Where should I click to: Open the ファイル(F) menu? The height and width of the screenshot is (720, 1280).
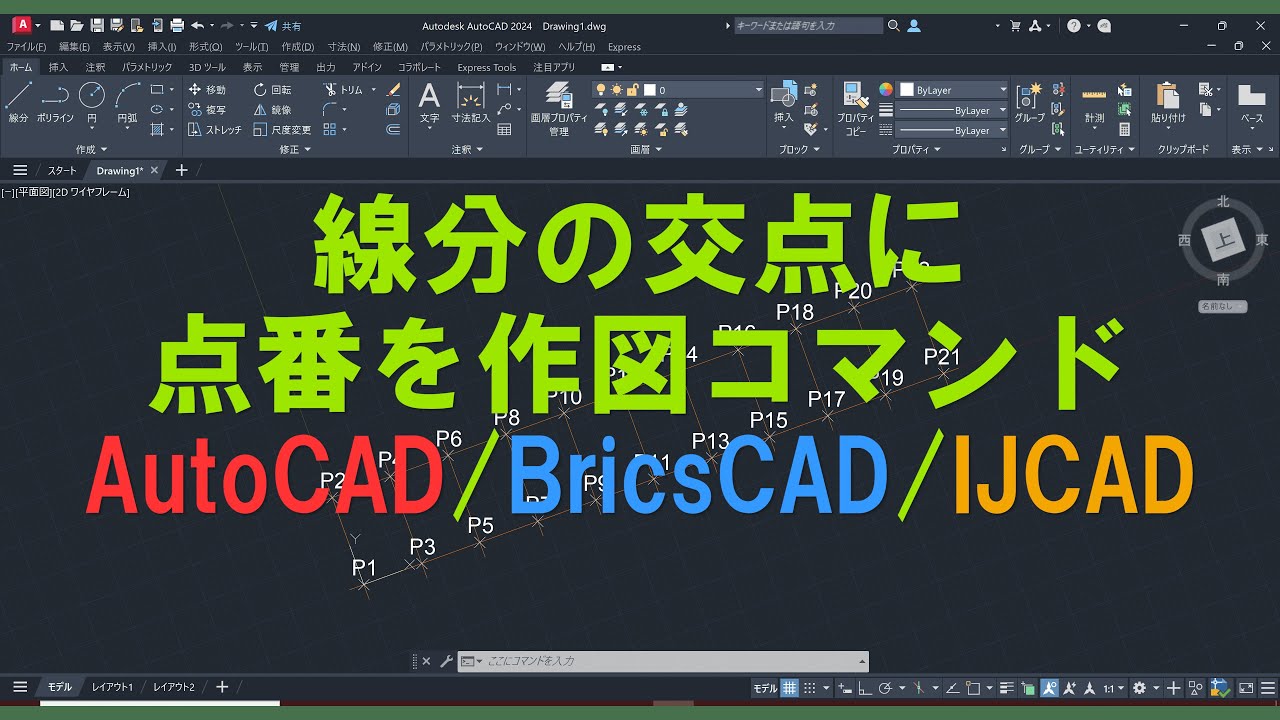pos(26,47)
